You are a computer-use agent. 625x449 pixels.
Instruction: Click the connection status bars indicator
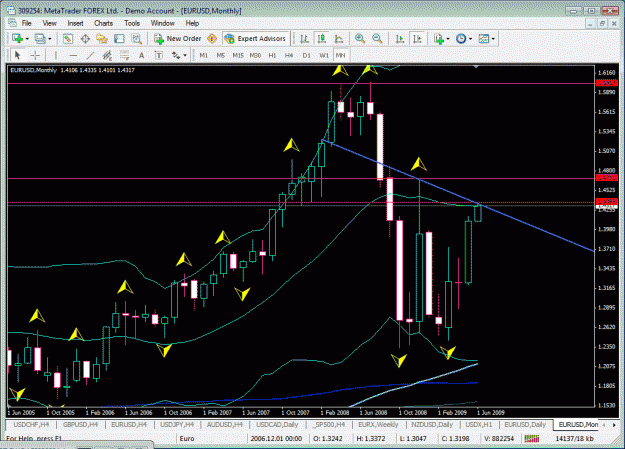pyautogui.click(x=531, y=439)
